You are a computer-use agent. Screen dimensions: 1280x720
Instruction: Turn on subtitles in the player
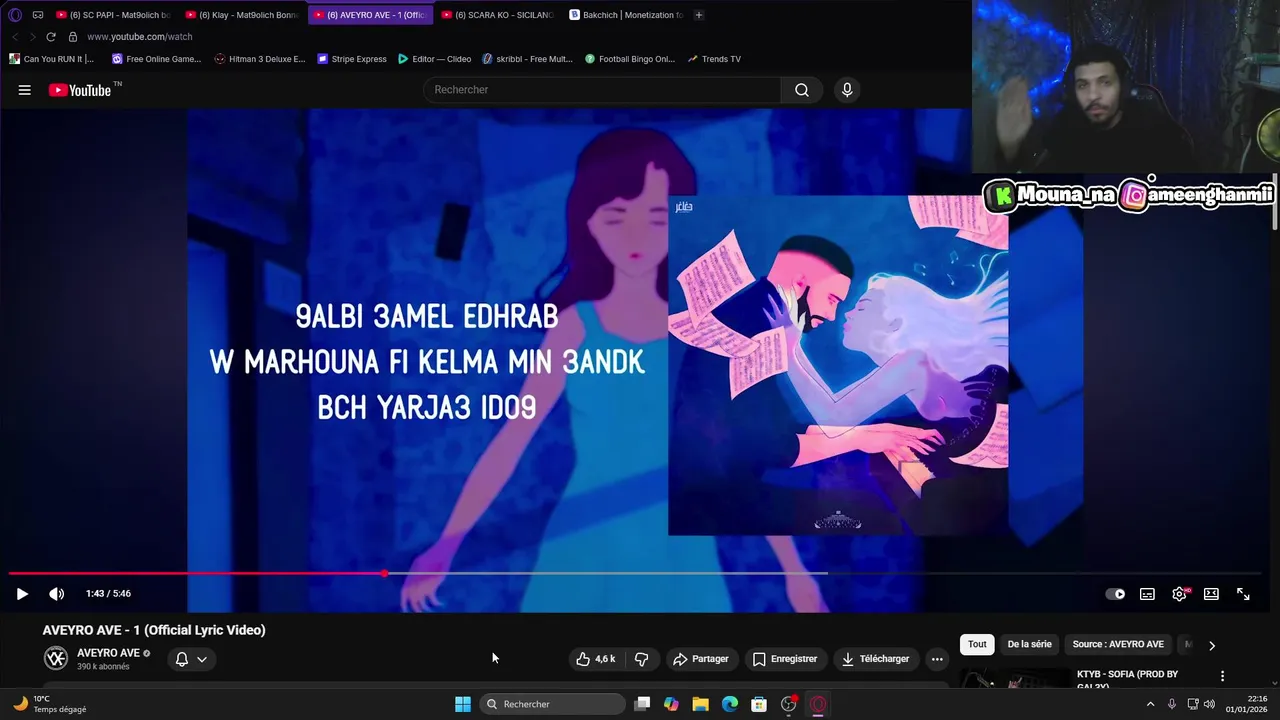coord(1147,594)
